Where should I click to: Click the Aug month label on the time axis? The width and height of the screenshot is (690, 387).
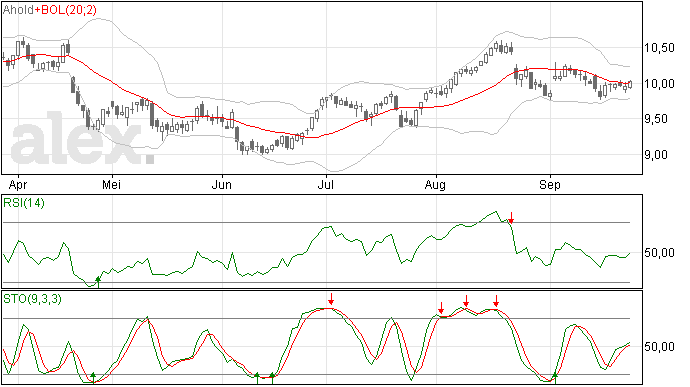coord(435,185)
